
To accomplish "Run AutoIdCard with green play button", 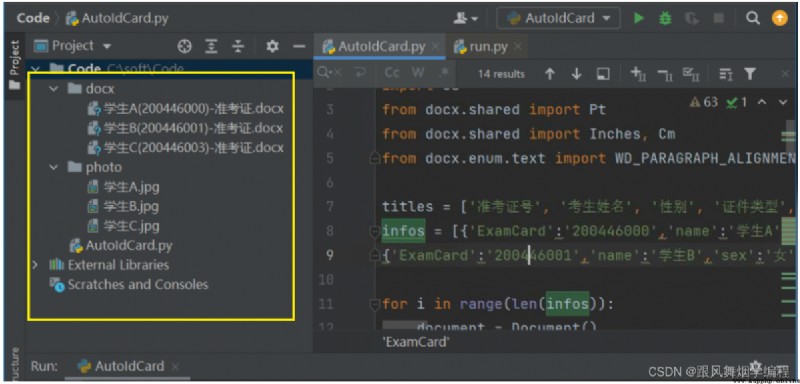I will 638,19.
